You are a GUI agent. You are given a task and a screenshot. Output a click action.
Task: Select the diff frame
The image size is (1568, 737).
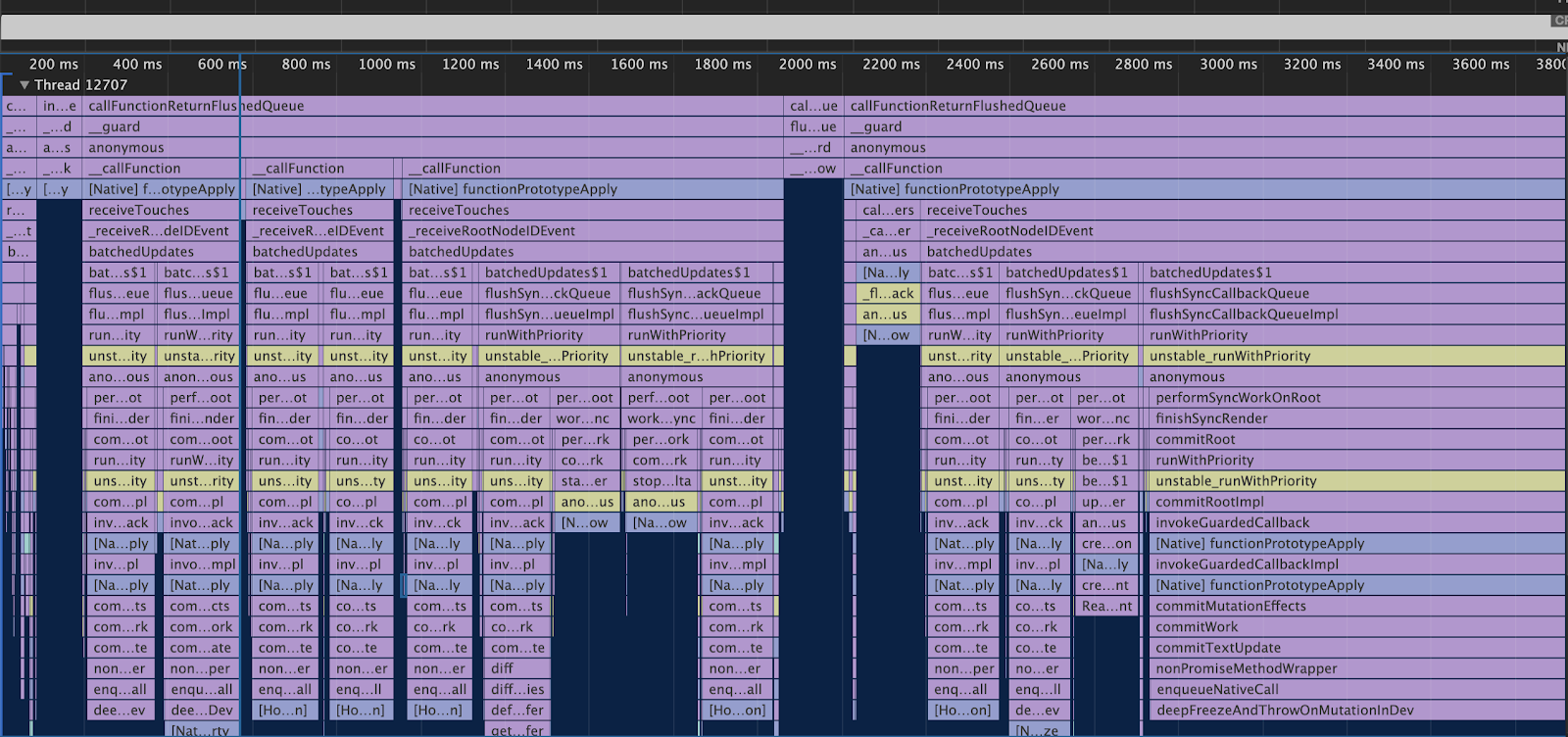515,668
